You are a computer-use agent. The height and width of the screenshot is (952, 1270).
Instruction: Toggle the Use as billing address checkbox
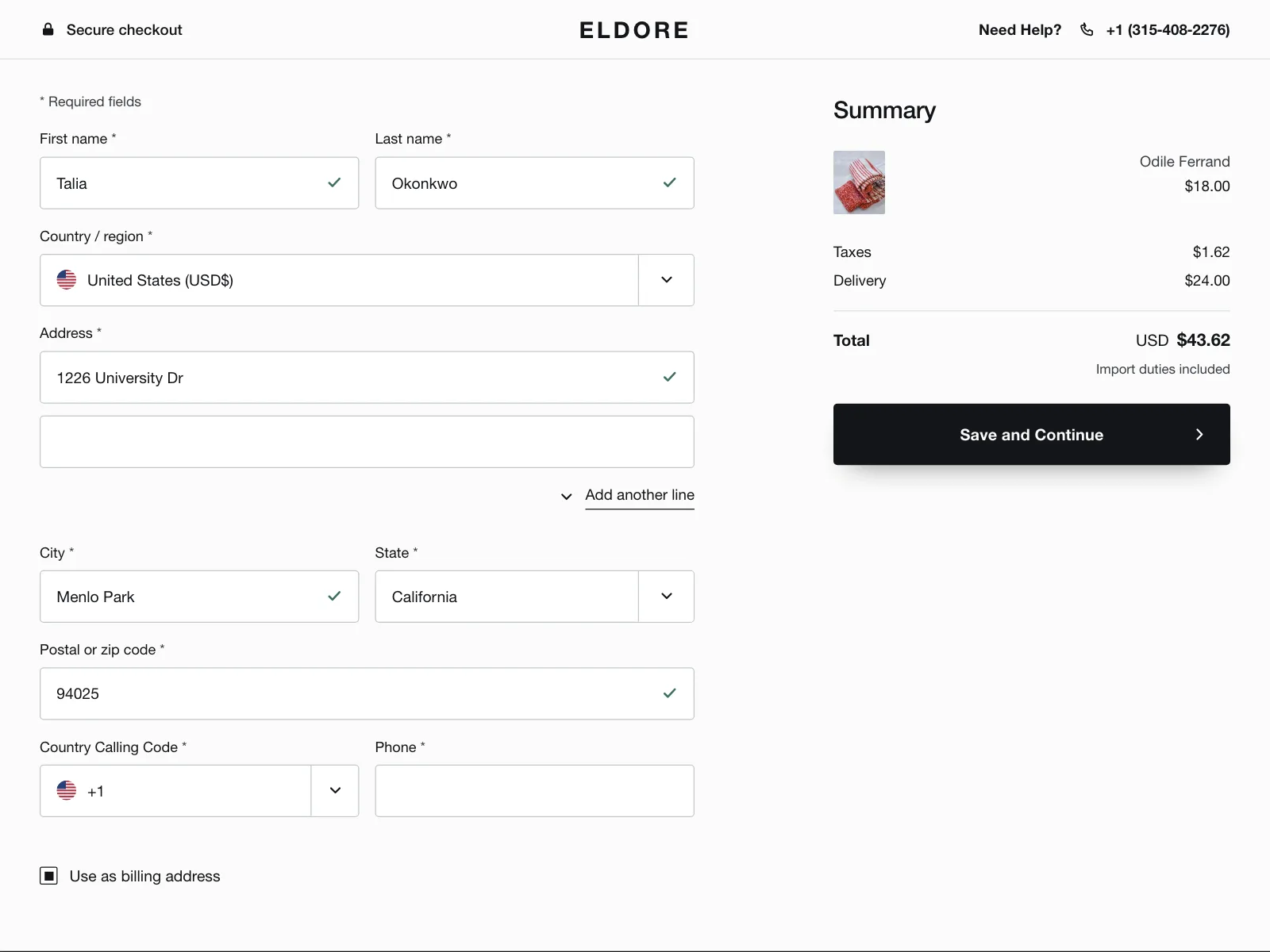(49, 876)
